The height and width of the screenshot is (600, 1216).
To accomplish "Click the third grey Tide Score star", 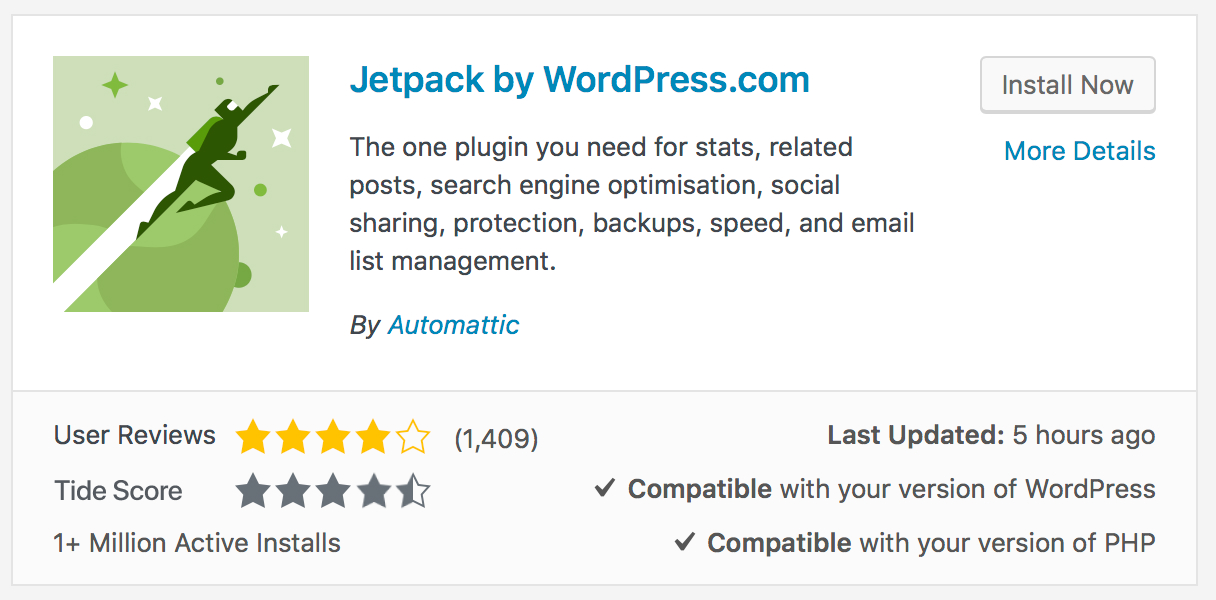I will coord(333,491).
